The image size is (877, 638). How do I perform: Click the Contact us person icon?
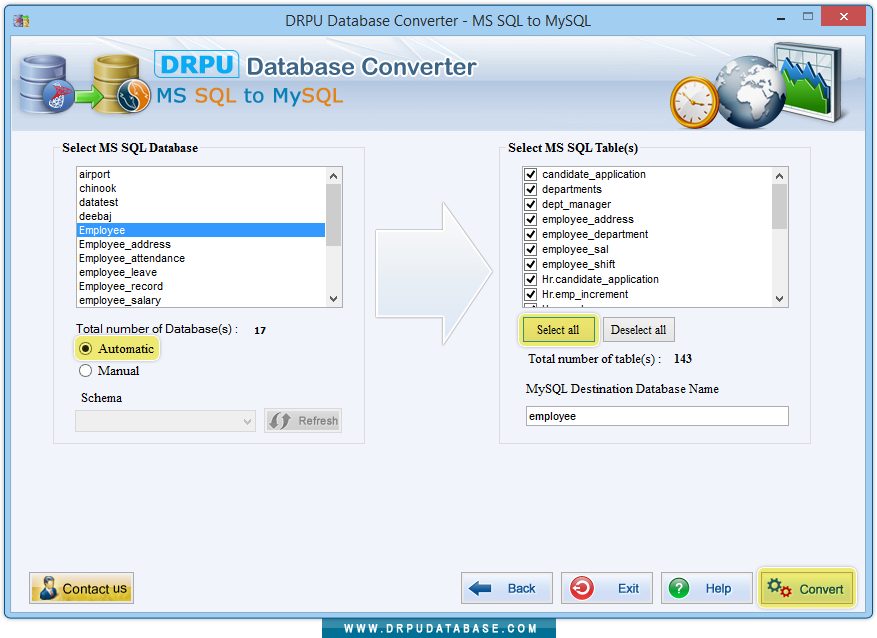(x=48, y=588)
